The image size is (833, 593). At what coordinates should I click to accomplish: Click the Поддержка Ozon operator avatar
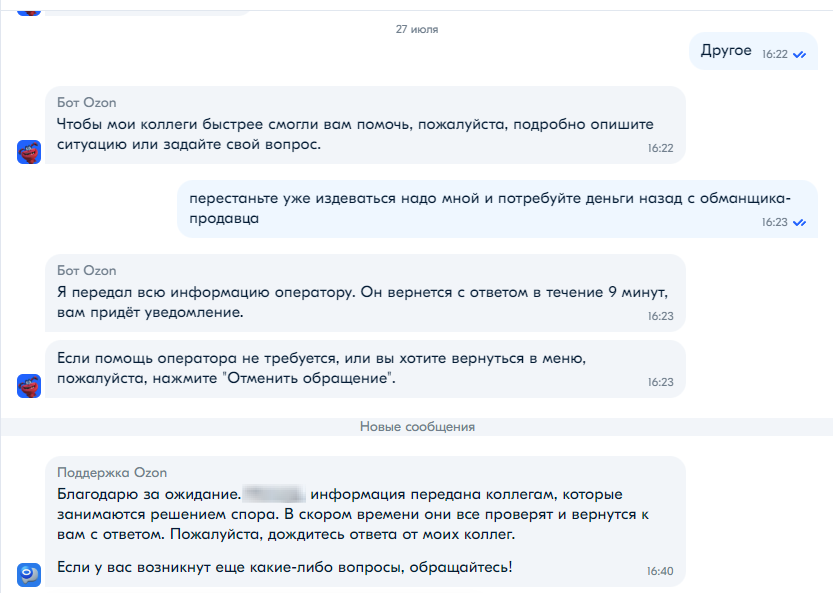(29, 575)
